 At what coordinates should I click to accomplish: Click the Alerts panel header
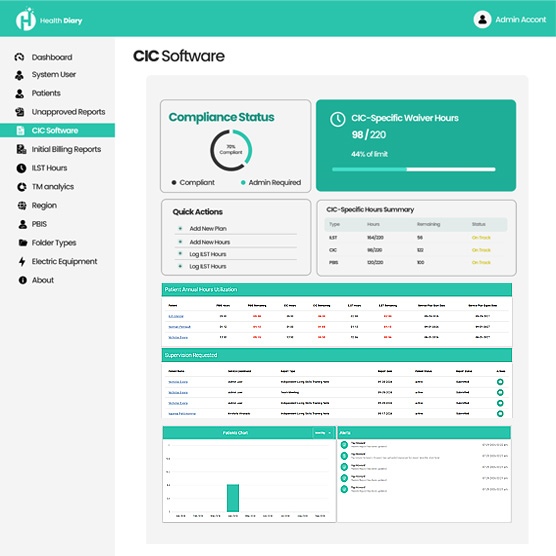(x=424, y=433)
